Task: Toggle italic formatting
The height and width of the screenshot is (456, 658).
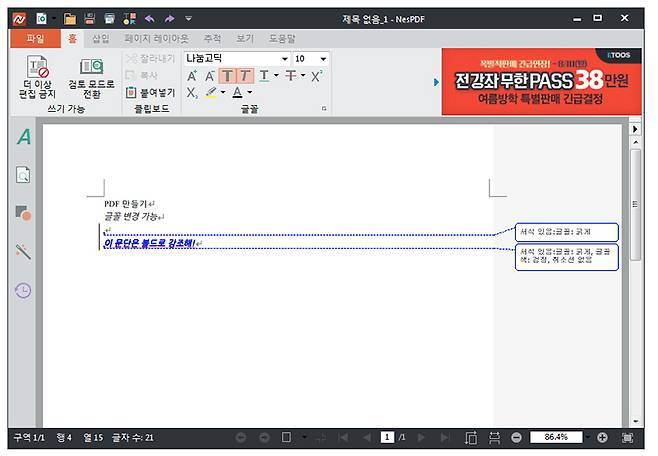Action: (245, 76)
